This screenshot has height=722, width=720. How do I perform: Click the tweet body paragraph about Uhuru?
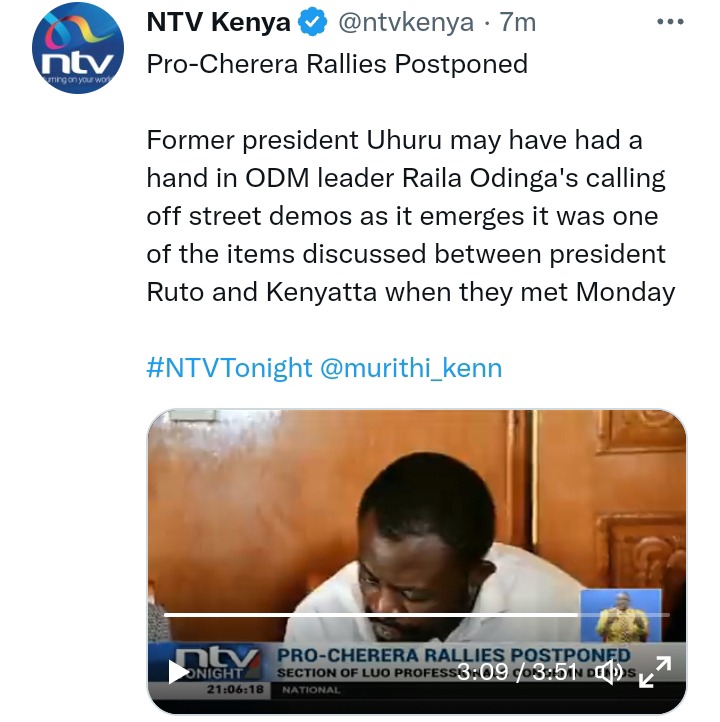pyautogui.click(x=411, y=216)
